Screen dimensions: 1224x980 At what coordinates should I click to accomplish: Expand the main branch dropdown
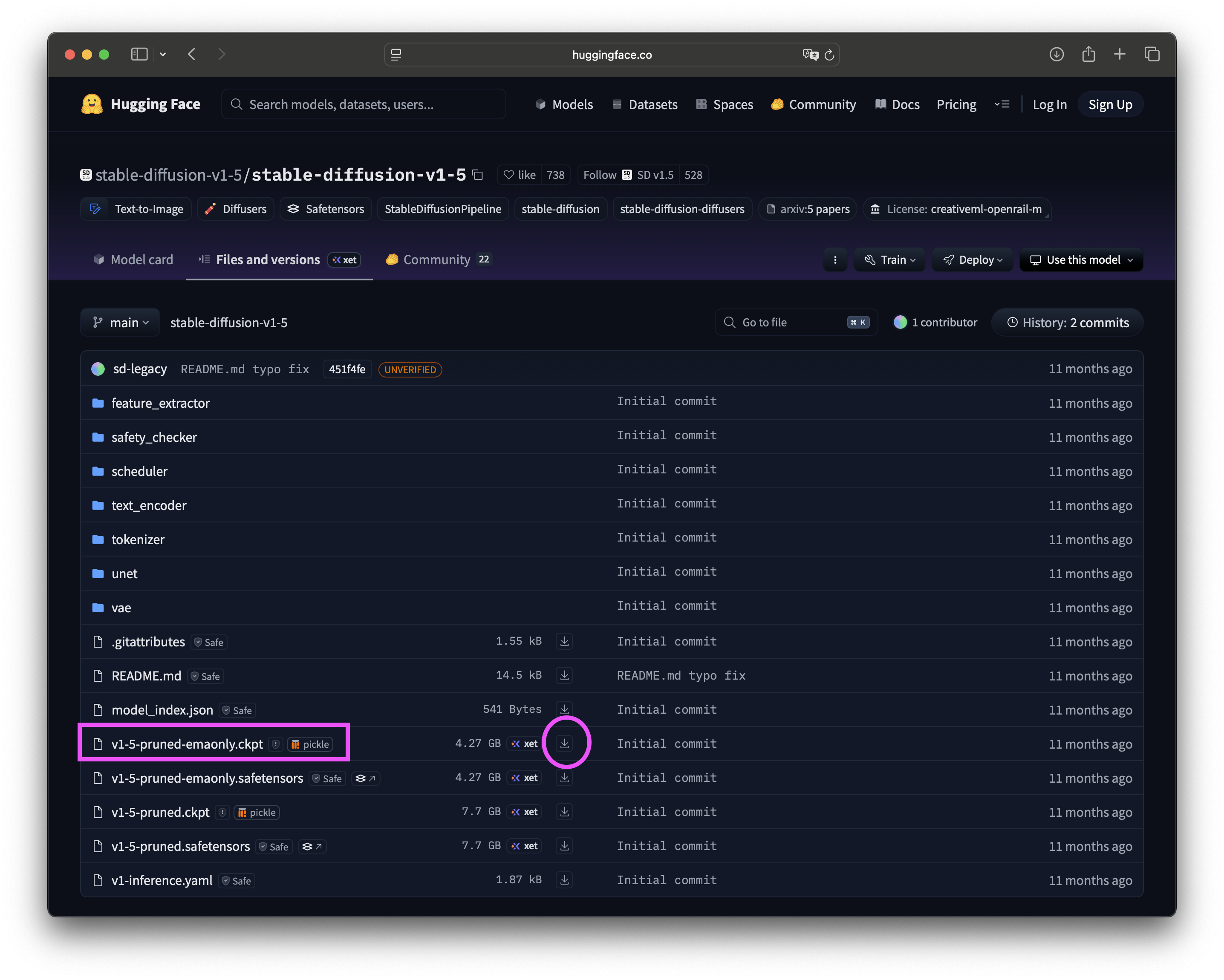coord(120,322)
